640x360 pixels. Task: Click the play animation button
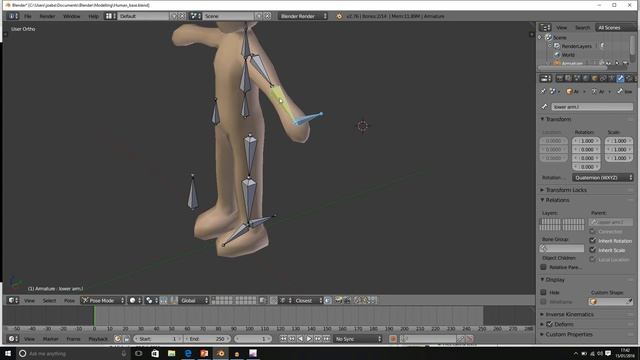click(309, 339)
